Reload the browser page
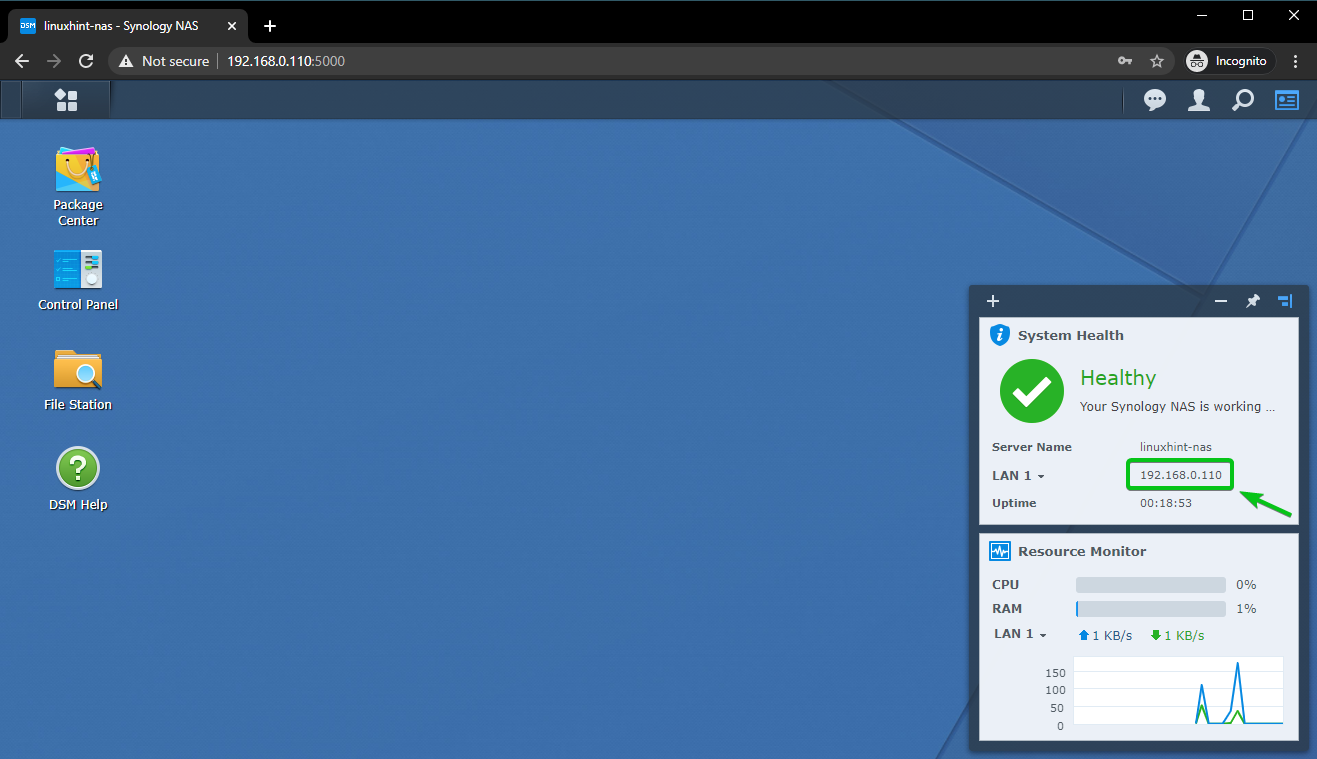1317x759 pixels. click(x=86, y=61)
